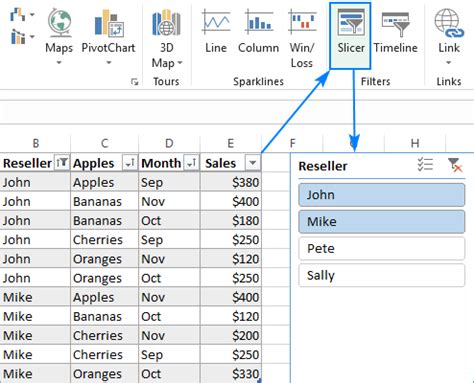The height and width of the screenshot is (383, 474).
Task: Select Mike's Apples cell
Action: point(104,297)
